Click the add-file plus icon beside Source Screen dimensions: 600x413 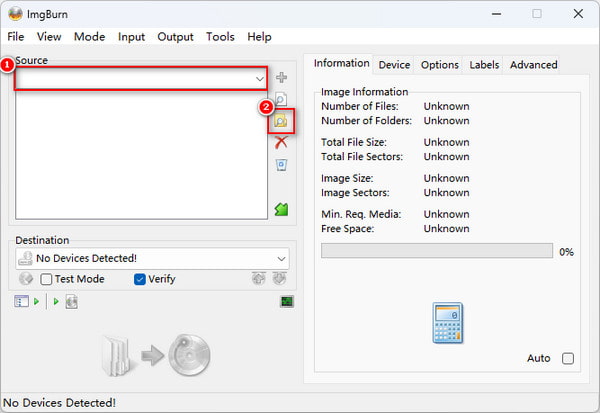[282, 77]
